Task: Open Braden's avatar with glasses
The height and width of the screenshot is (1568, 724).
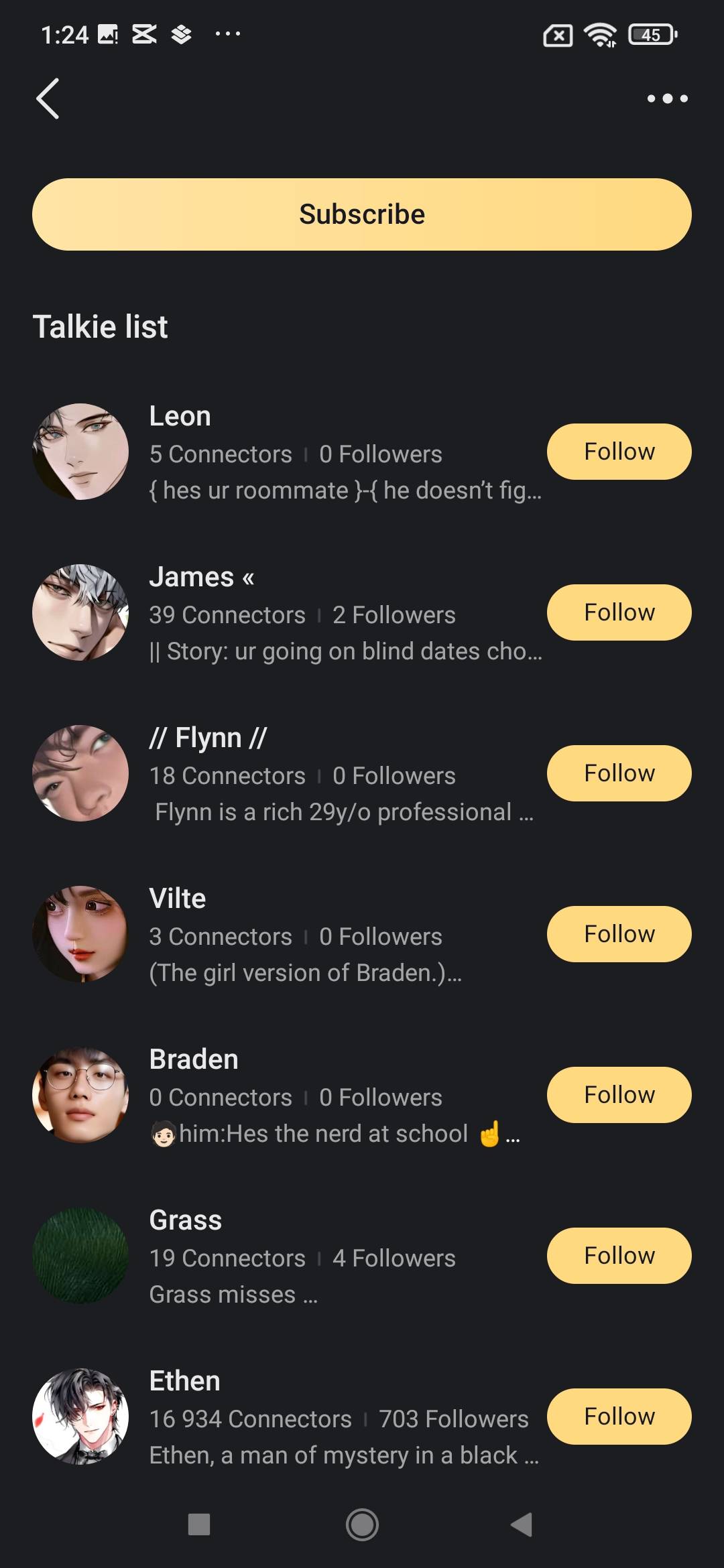Action: pyautogui.click(x=80, y=1095)
